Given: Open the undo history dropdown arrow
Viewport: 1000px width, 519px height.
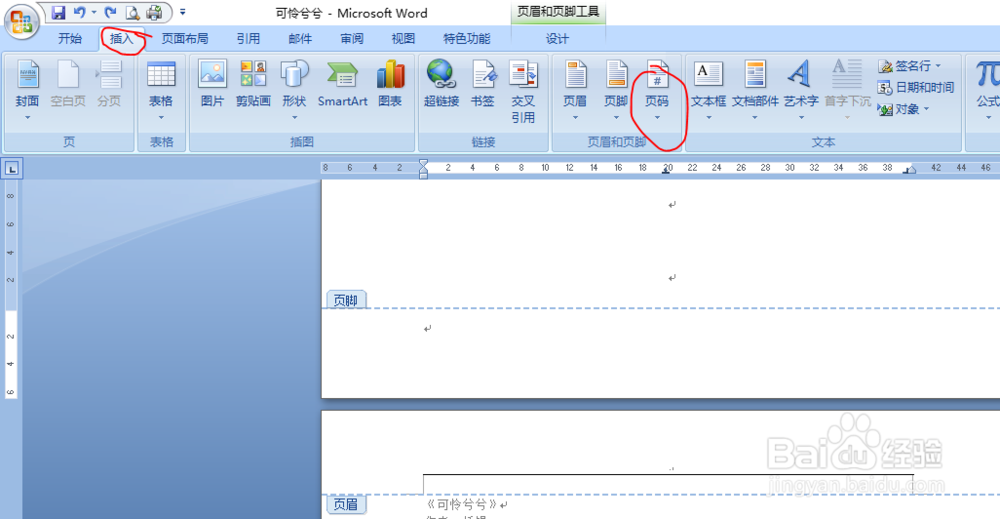Looking at the screenshot, I should (x=94, y=12).
